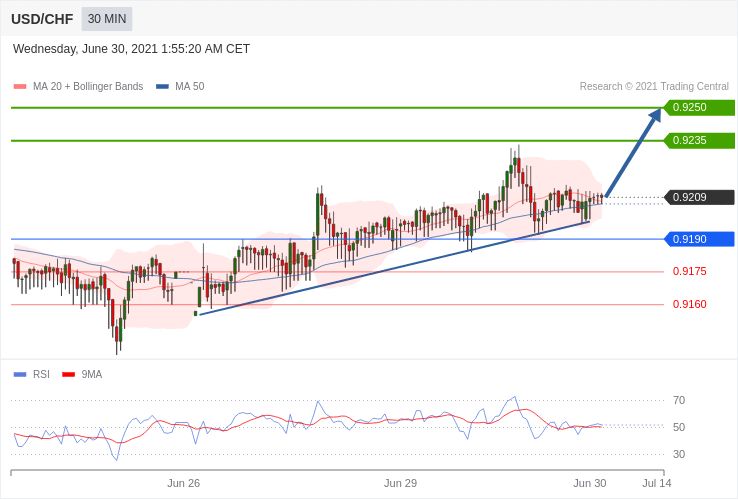
Task: Click the timestamp Wednesday, June 30, 2021
Action: pyautogui.click(x=131, y=49)
